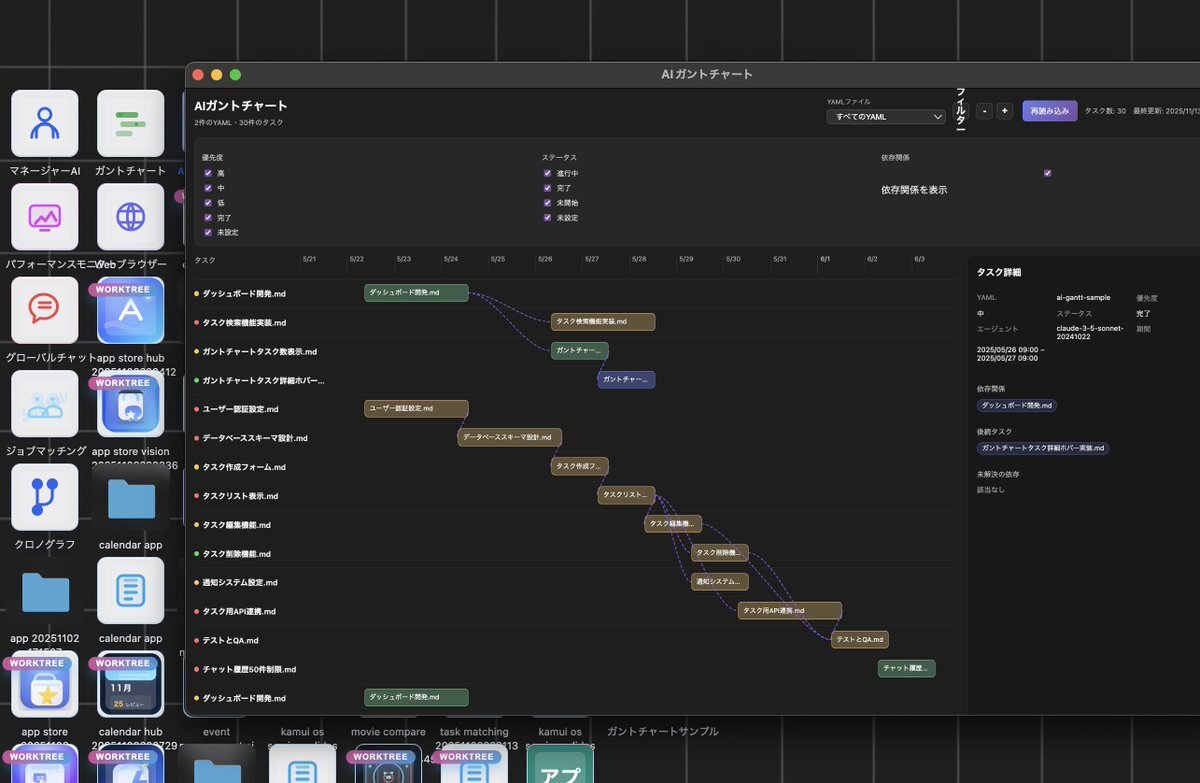
Task: Click the 再読み込み reload button
Action: click(1049, 111)
